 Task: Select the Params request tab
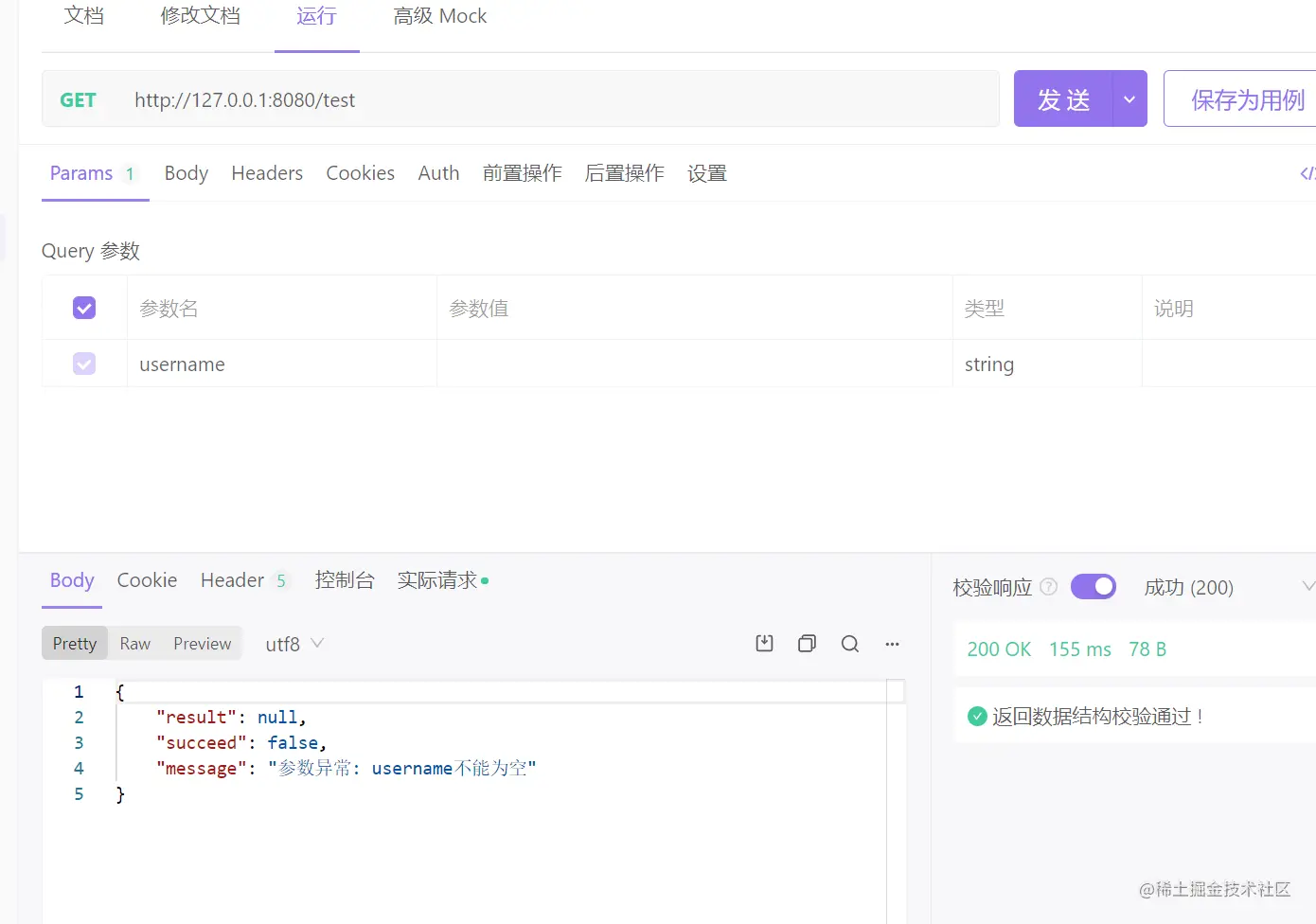click(x=94, y=173)
